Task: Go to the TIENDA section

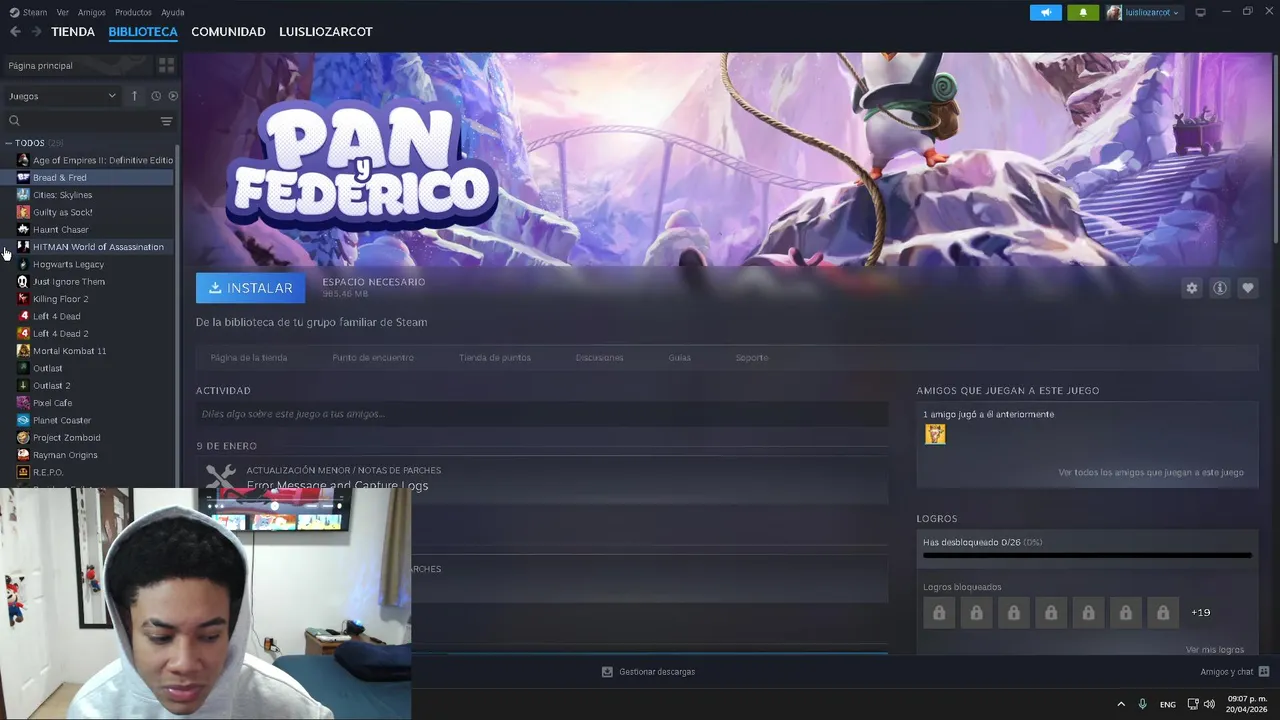Action: (x=73, y=32)
